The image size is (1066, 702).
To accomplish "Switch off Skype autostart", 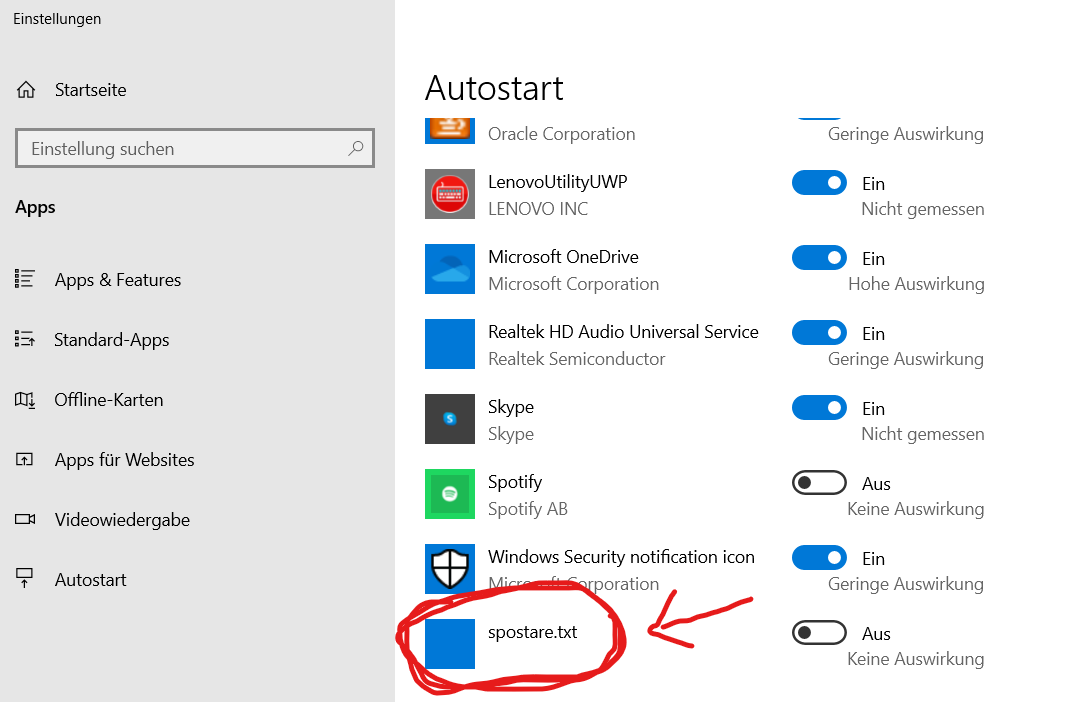I will 819,408.
